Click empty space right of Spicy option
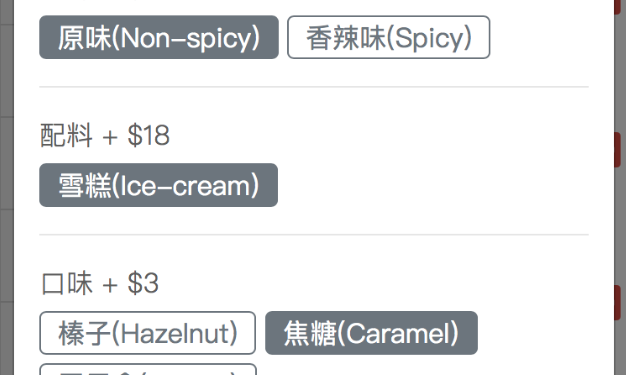 click(x=539, y=37)
